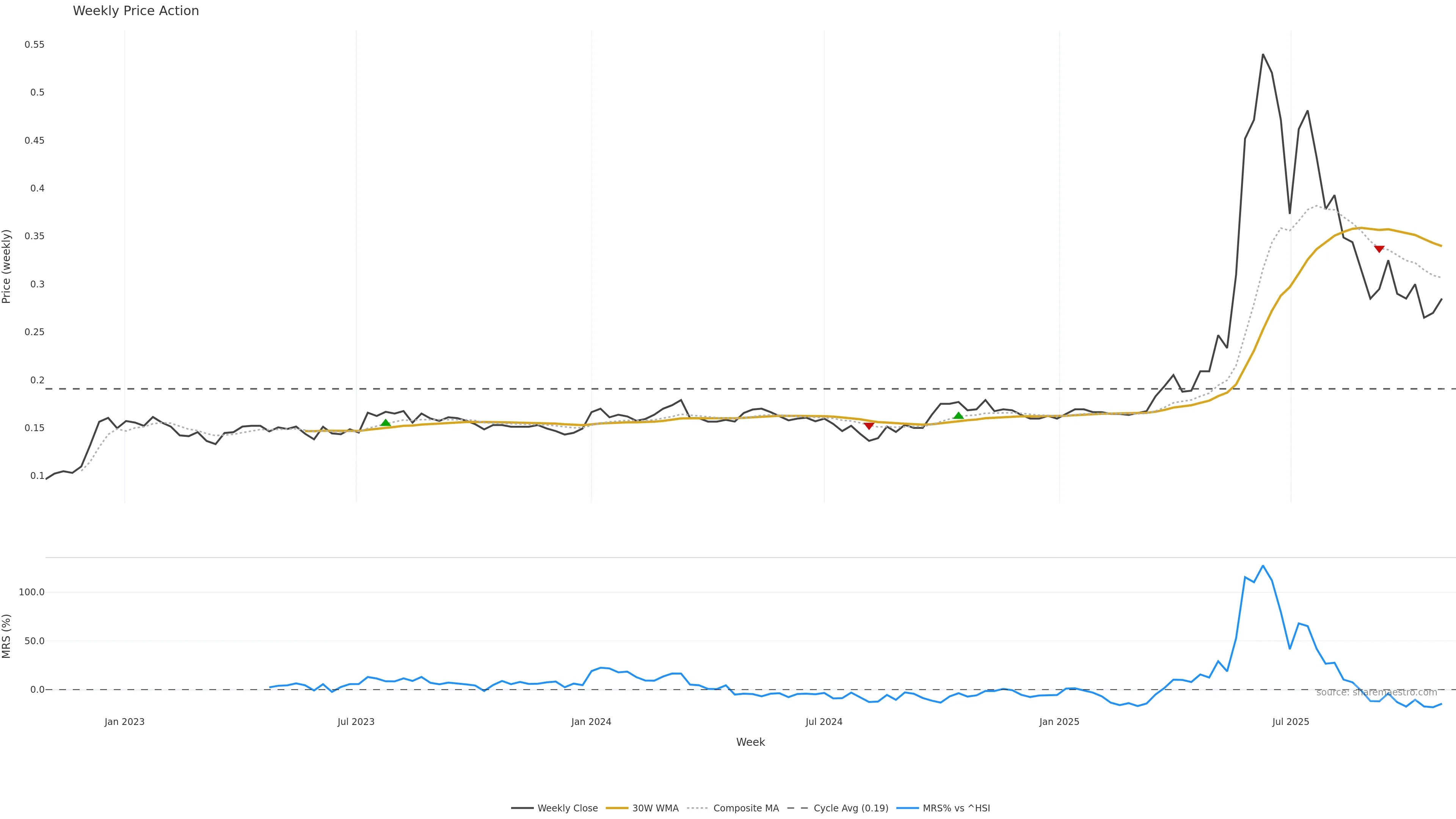The height and width of the screenshot is (819, 1456).
Task: Click the Week x-axis title
Action: pos(750,742)
